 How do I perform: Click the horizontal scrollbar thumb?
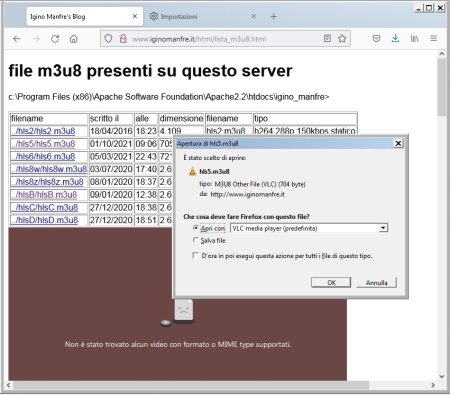tap(191, 385)
